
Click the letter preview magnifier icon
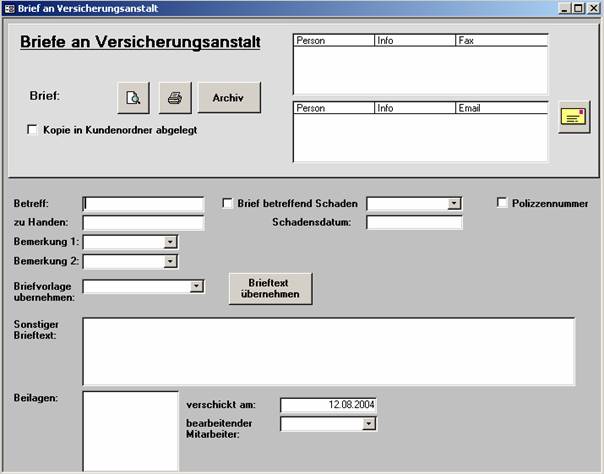(x=133, y=98)
